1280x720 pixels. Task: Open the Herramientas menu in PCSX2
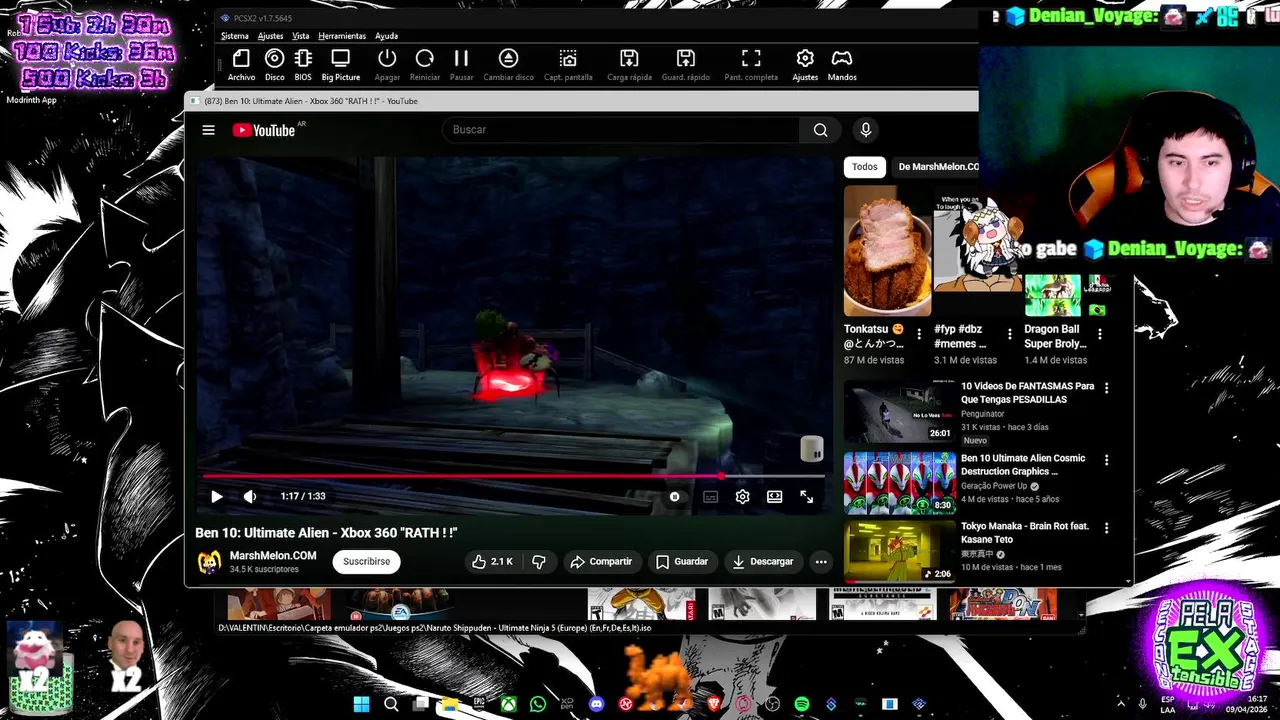pos(342,36)
